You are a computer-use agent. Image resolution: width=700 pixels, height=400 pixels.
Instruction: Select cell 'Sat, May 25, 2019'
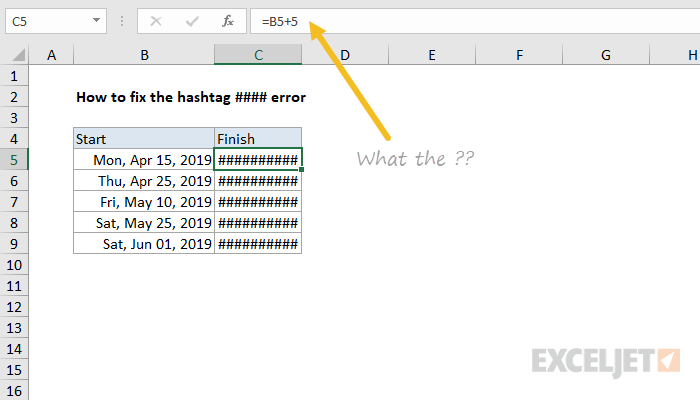point(144,222)
